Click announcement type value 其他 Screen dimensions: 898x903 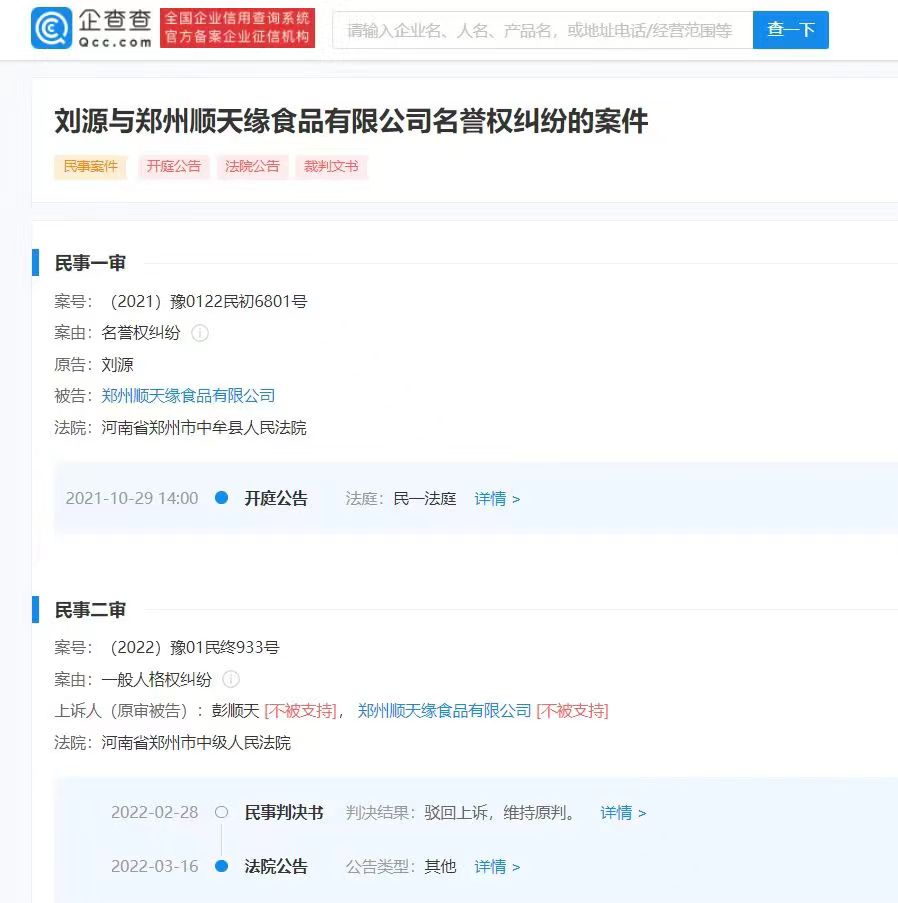pyautogui.click(x=440, y=866)
